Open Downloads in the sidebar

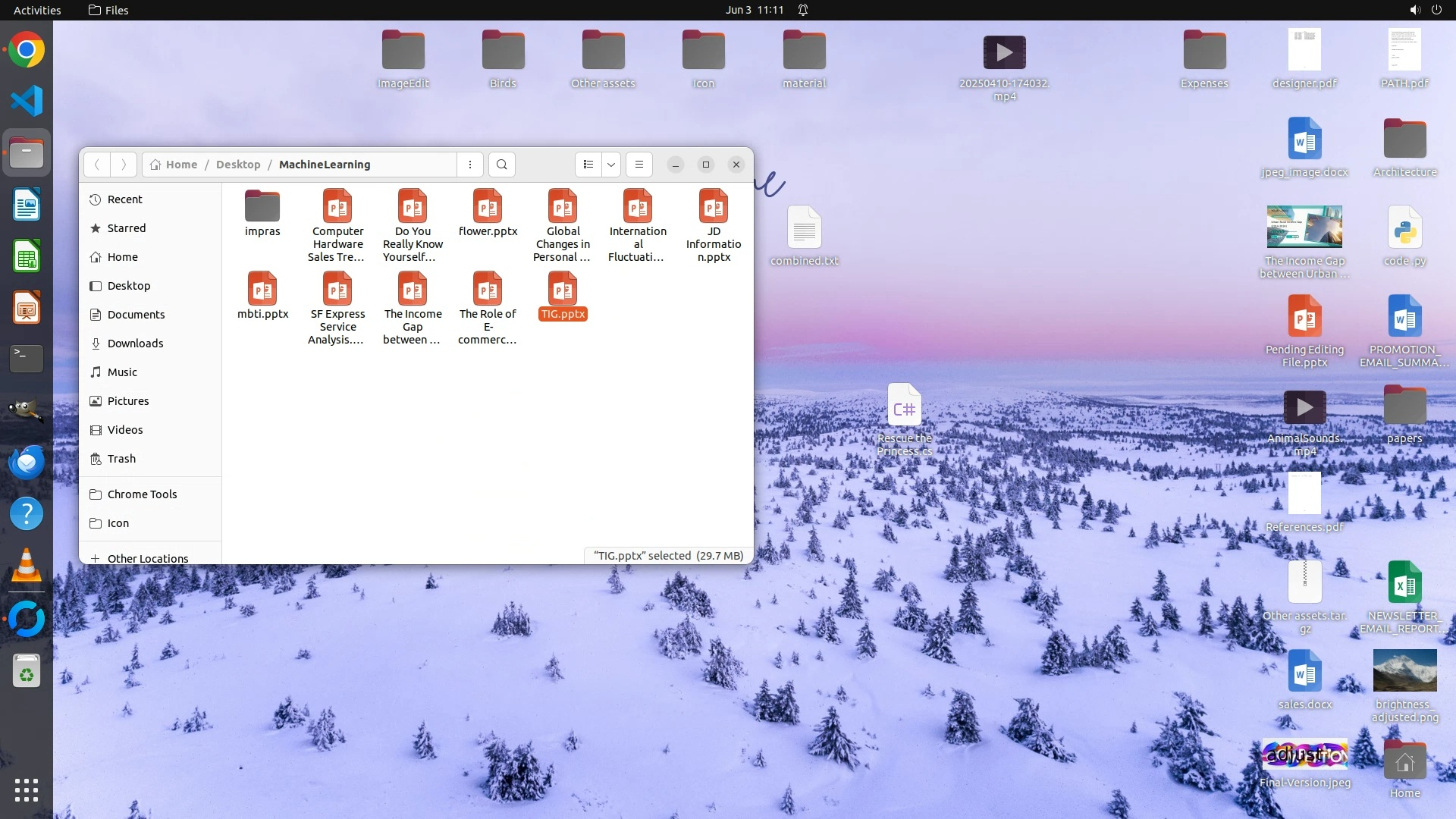(x=135, y=344)
